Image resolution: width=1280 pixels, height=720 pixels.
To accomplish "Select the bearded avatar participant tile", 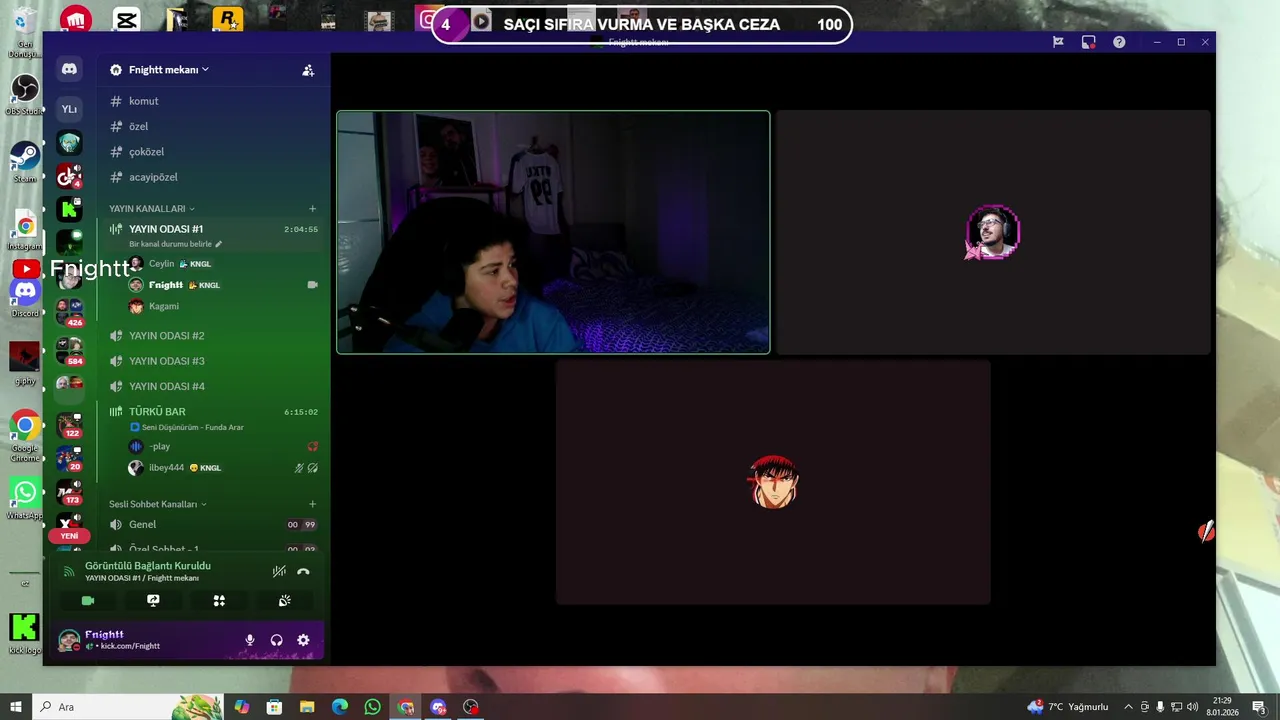I will click(x=993, y=232).
